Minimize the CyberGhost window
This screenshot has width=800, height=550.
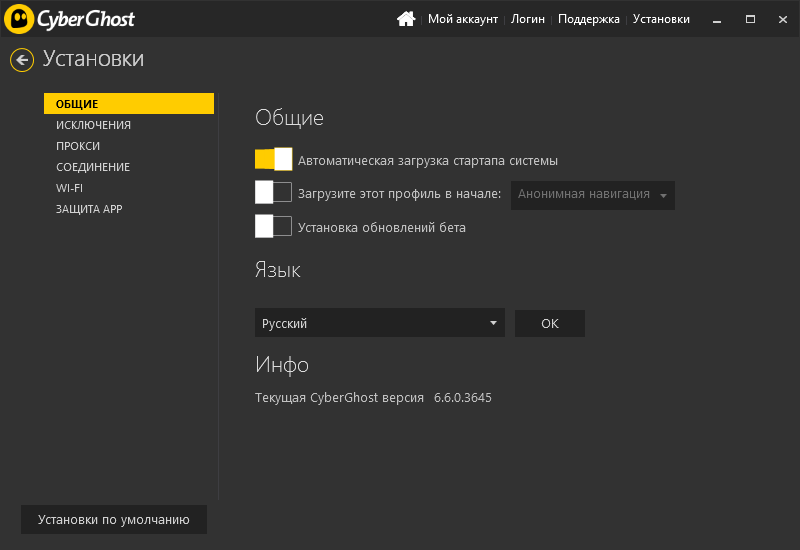[x=717, y=19]
